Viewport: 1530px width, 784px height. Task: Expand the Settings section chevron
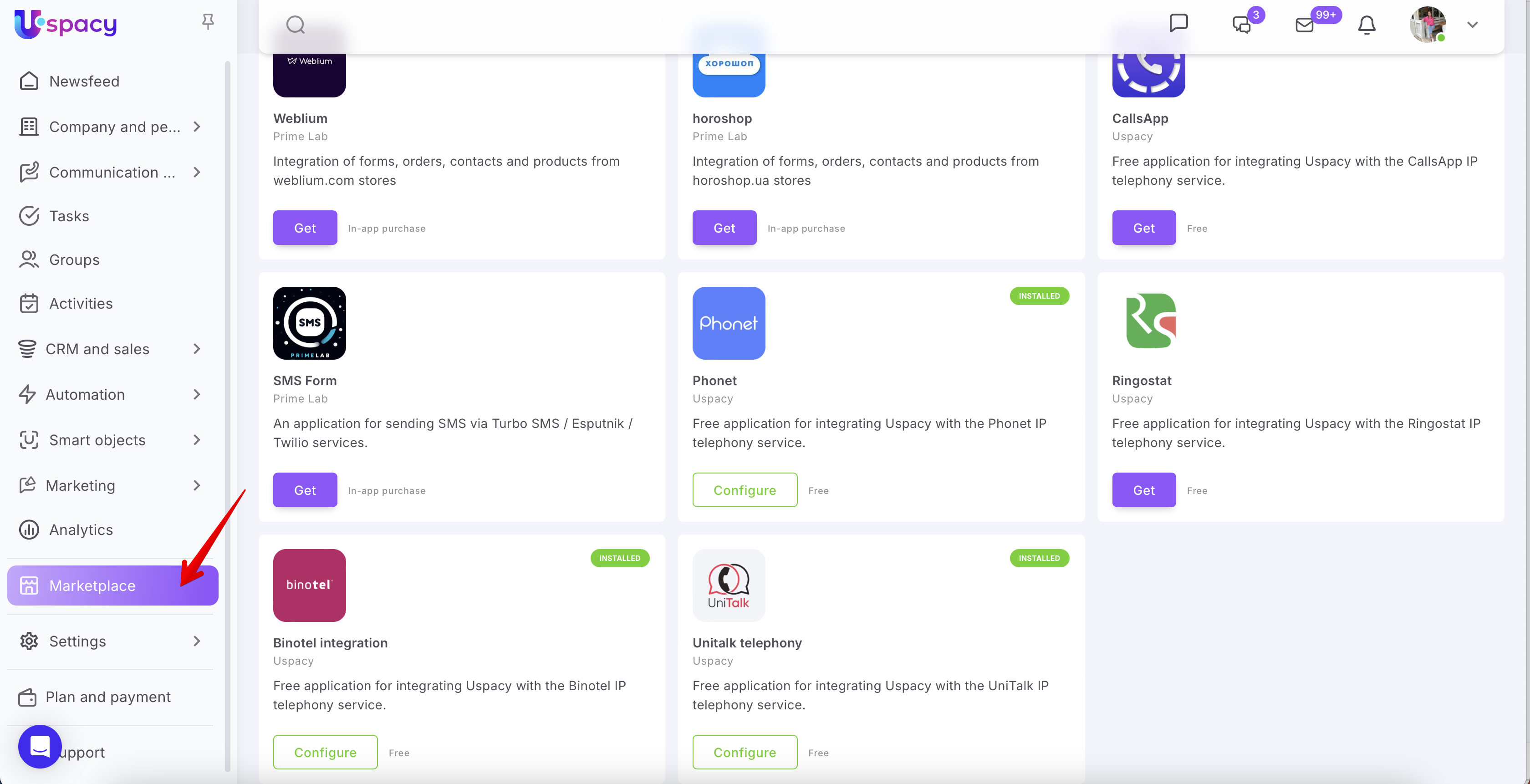click(197, 641)
